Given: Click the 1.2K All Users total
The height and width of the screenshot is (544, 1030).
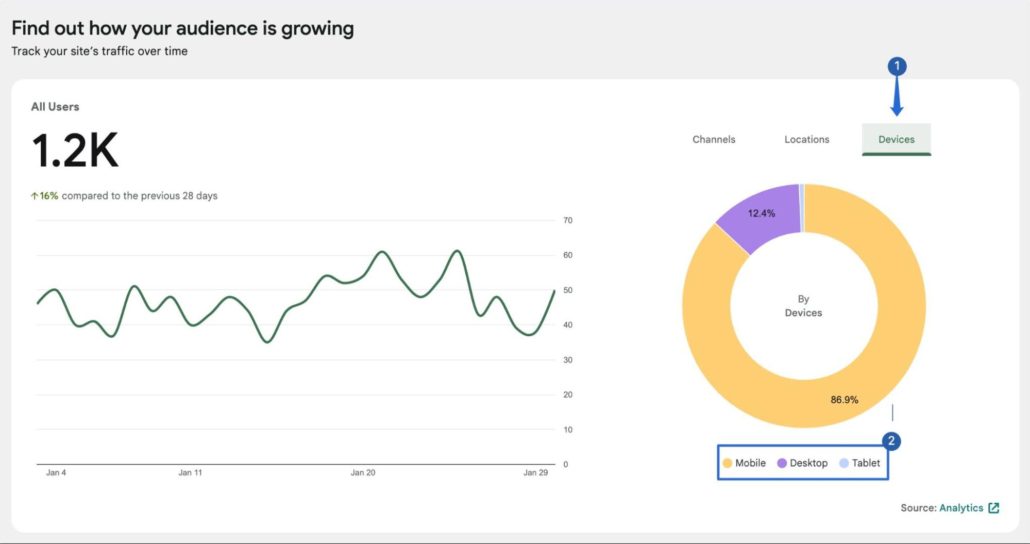Looking at the screenshot, I should click(75, 151).
